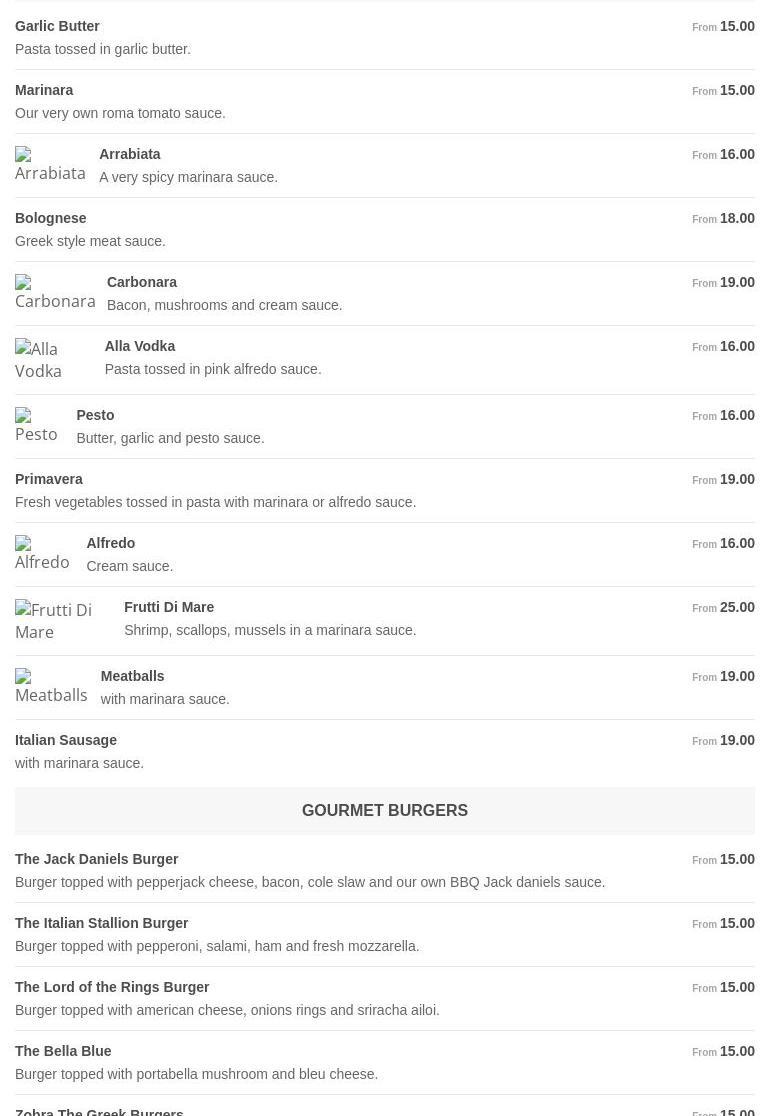Click the Carbonara dish image thumbnail
Screen dimensions: 770x1116
[55, 293]
